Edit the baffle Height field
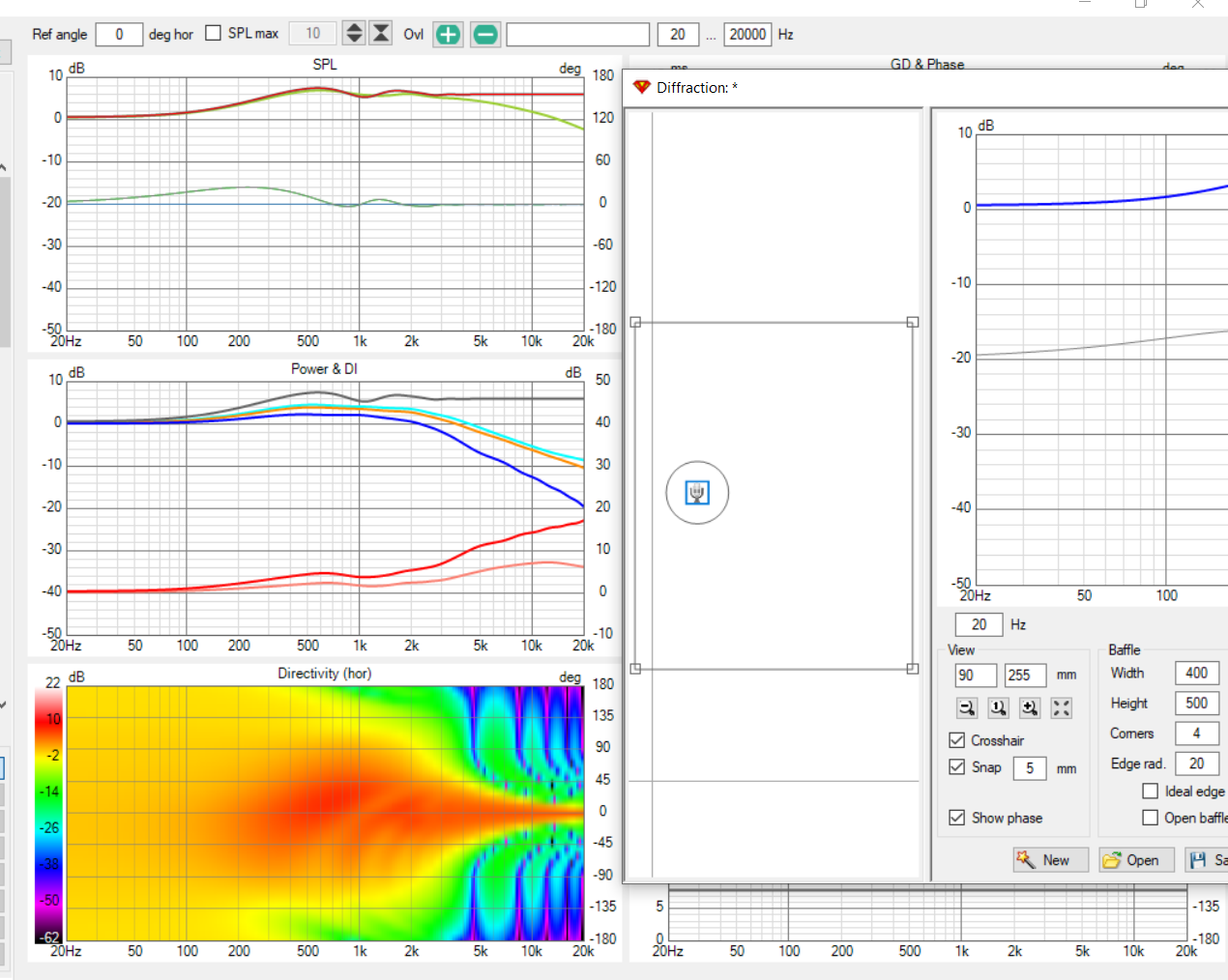This screenshot has width=1228, height=980. [1197, 703]
